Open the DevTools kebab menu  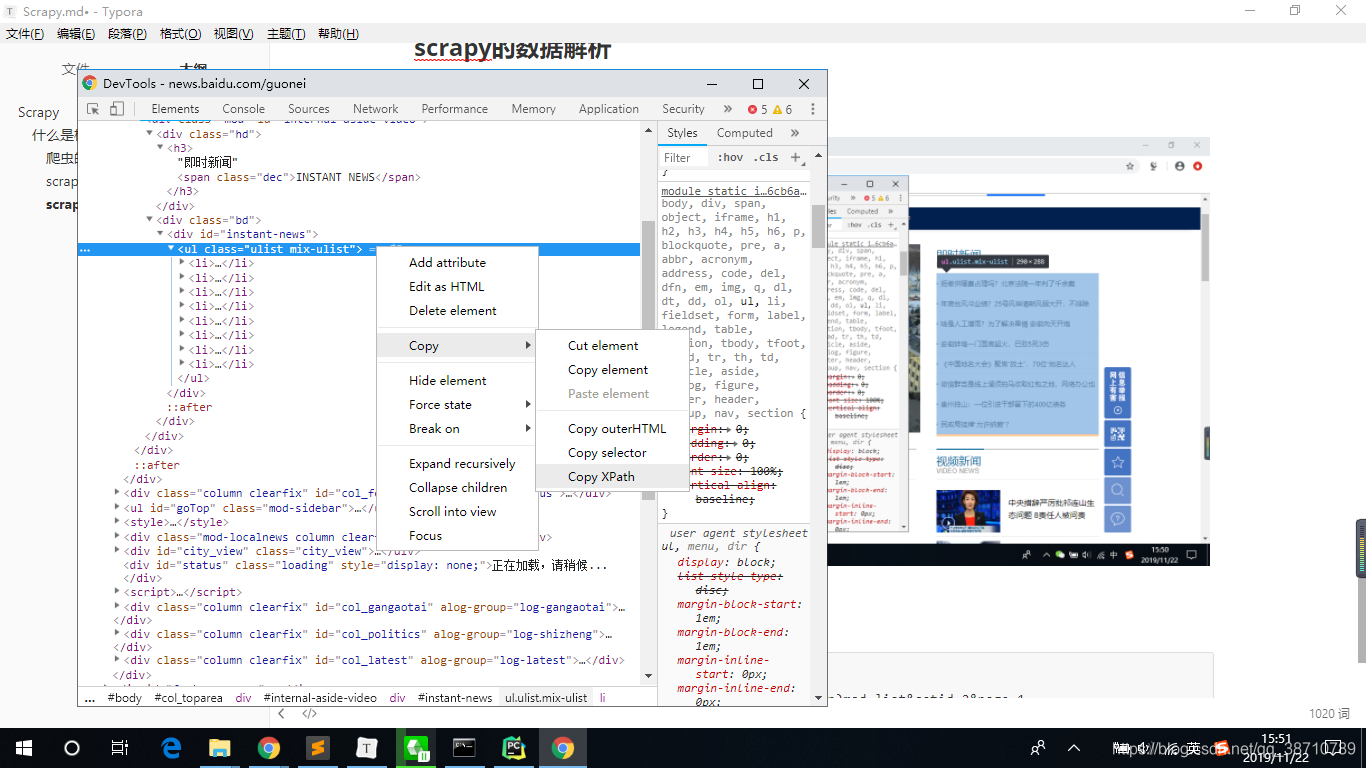point(812,109)
